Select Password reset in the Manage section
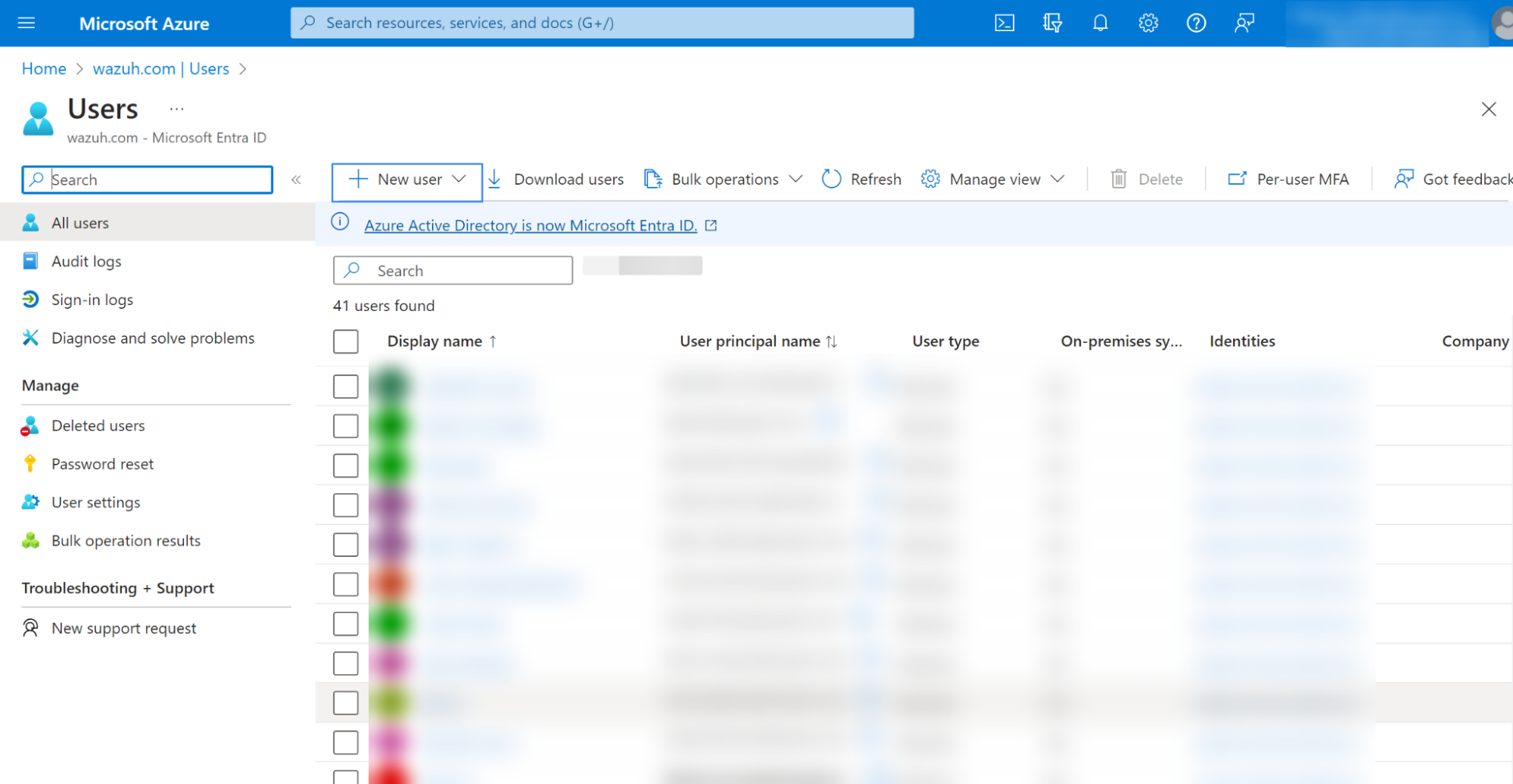This screenshot has height=784, width=1513. coord(102,464)
